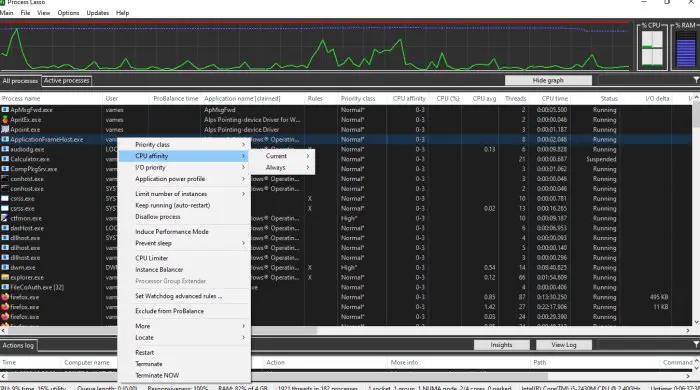Click the FileCoAuth.exe process icon
700x390 pixels.
tap(5, 287)
